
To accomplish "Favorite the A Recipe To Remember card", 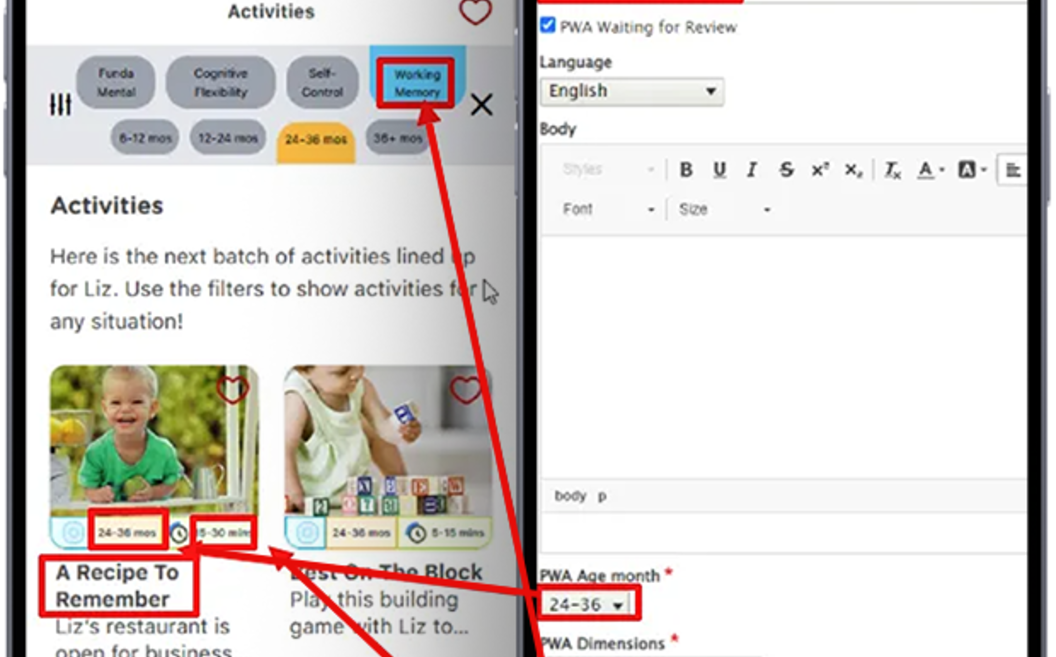I will point(233,389).
